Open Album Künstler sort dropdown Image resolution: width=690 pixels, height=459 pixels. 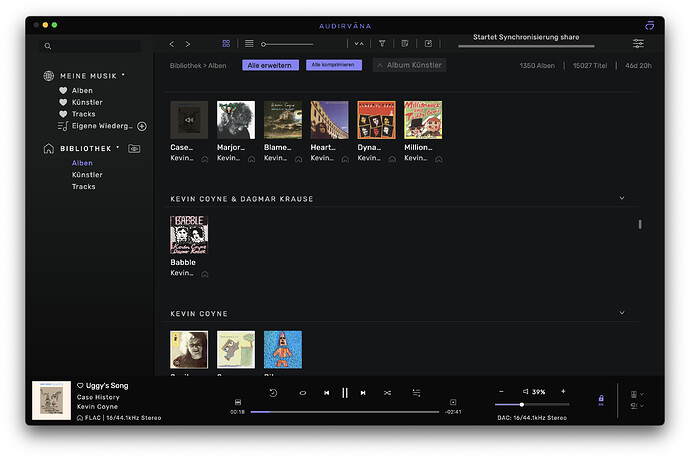pyautogui.click(x=409, y=65)
